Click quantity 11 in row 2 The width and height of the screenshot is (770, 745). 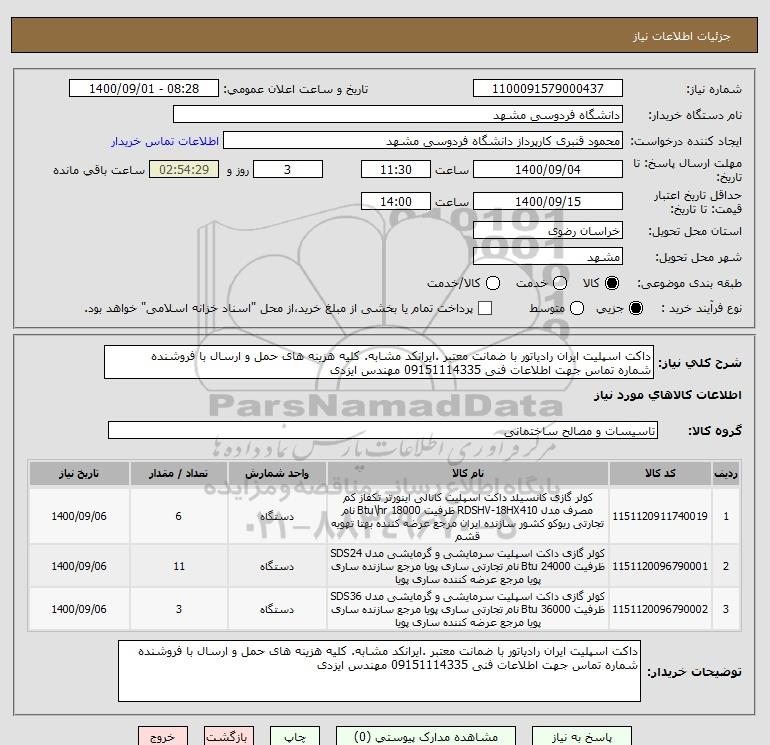pyautogui.click(x=179, y=566)
